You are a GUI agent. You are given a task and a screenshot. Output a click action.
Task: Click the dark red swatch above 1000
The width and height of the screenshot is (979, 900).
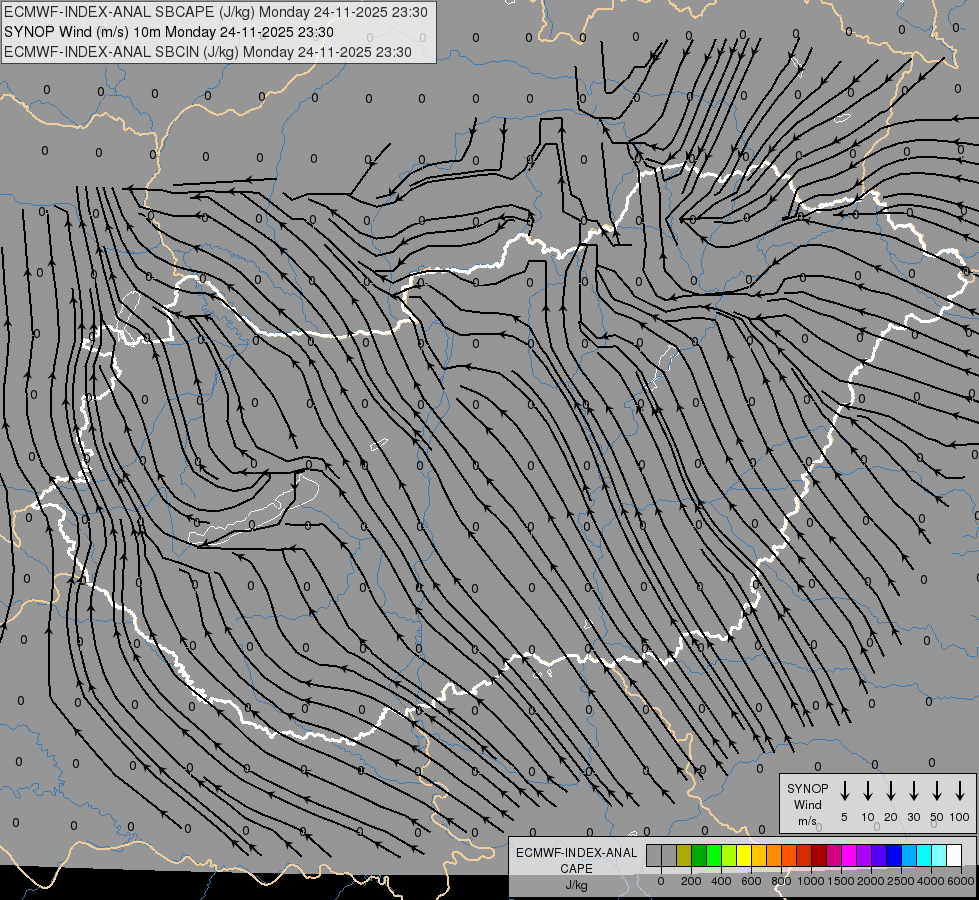(x=819, y=856)
